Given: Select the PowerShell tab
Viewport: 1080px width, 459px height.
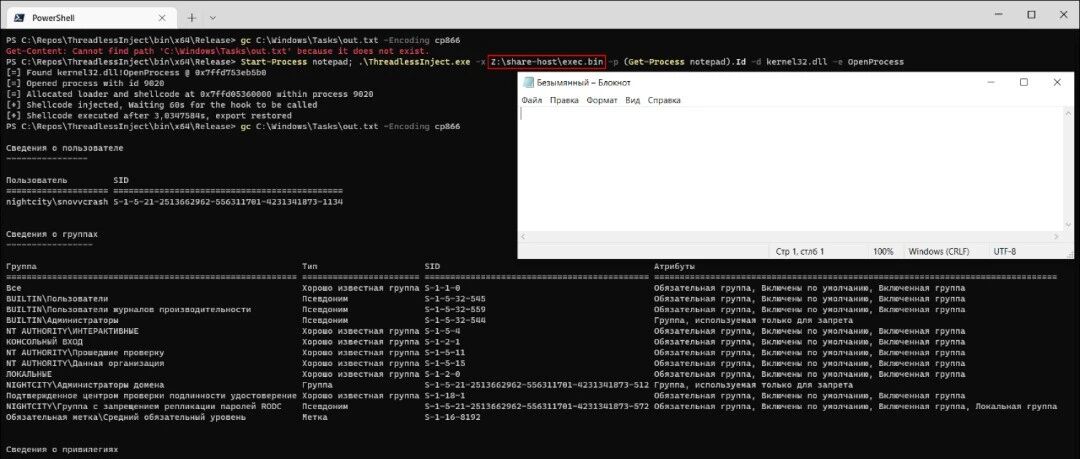Looking at the screenshot, I should tap(90, 17).
